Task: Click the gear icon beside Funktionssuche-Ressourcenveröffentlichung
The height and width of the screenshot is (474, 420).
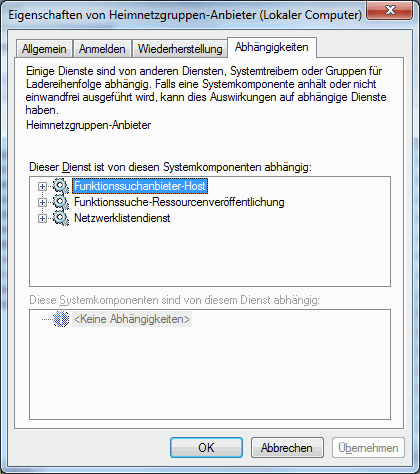Action: [x=61, y=202]
